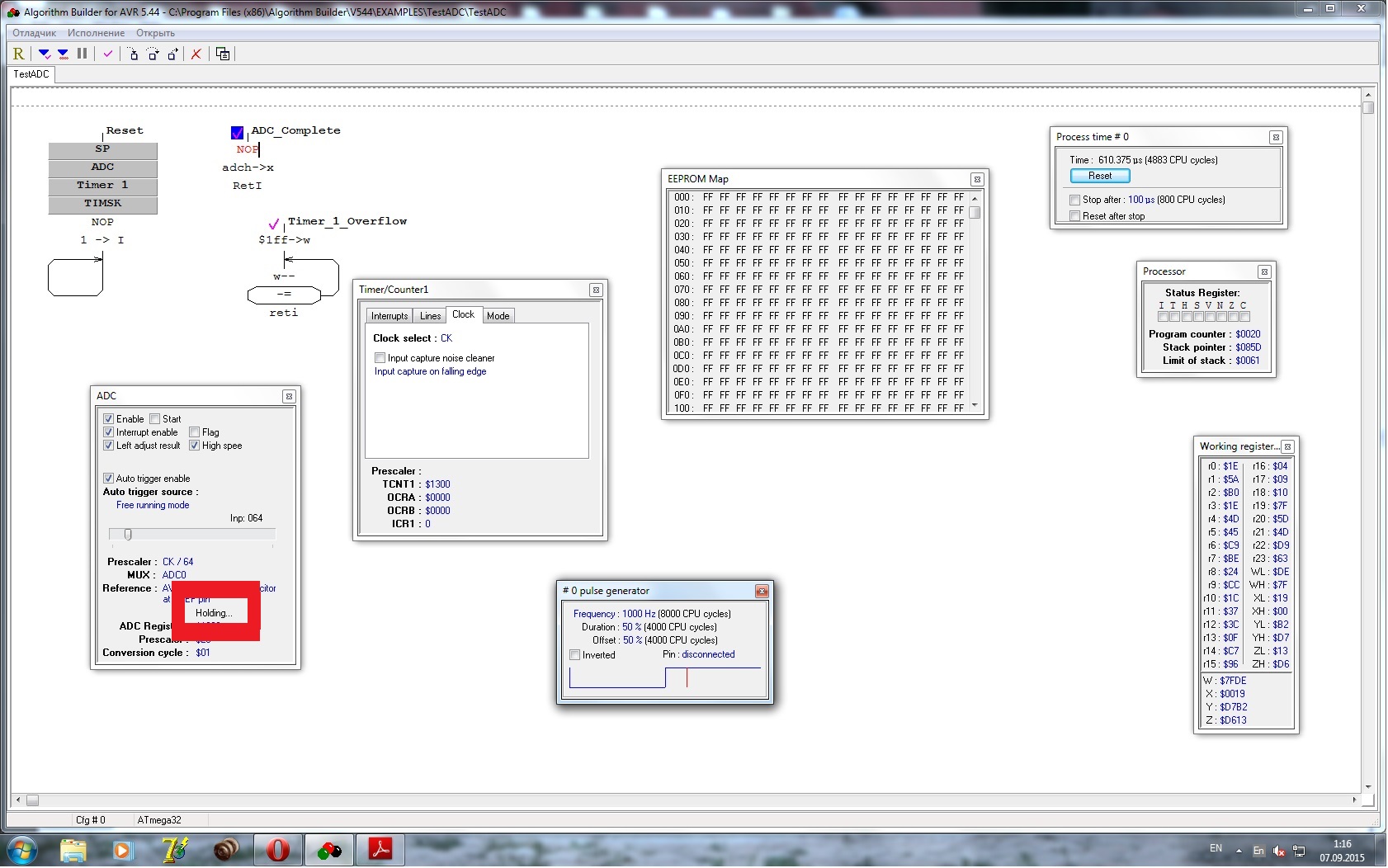Click the ADC input value slider handle

(128, 535)
